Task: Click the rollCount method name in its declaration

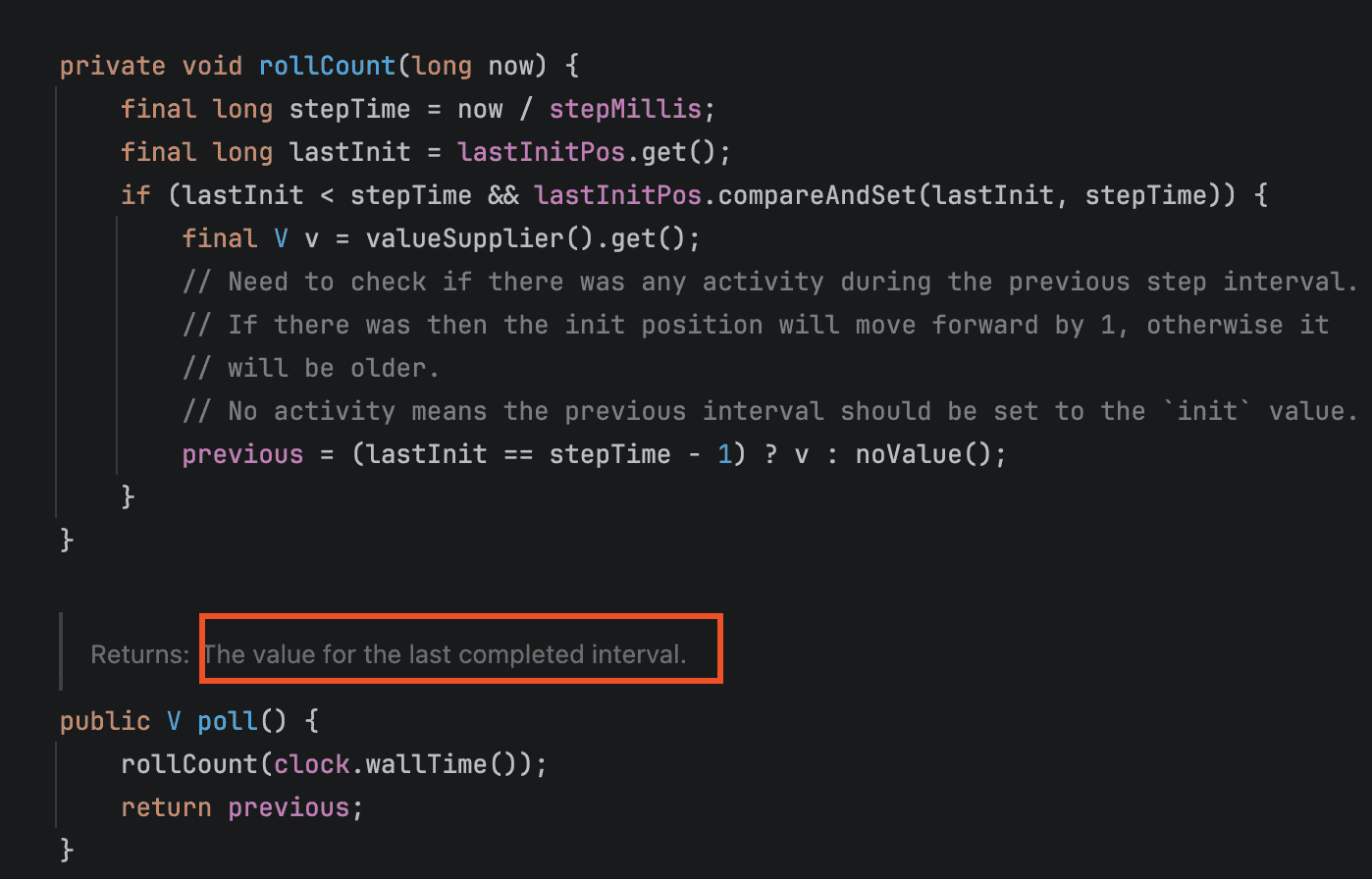Action: 327,66
